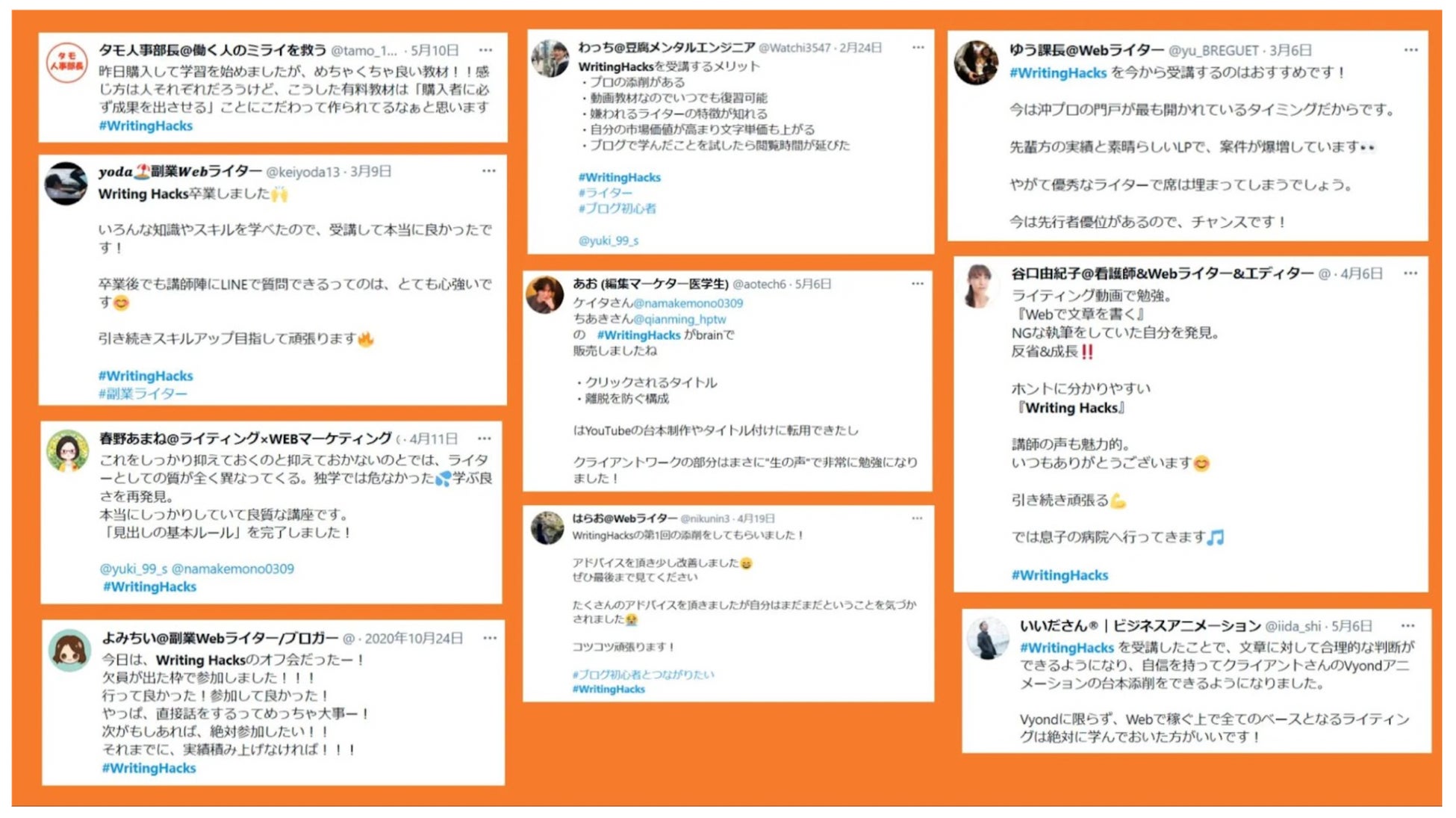Click はらお's profile picture
1456x818 pixels.
(547, 528)
